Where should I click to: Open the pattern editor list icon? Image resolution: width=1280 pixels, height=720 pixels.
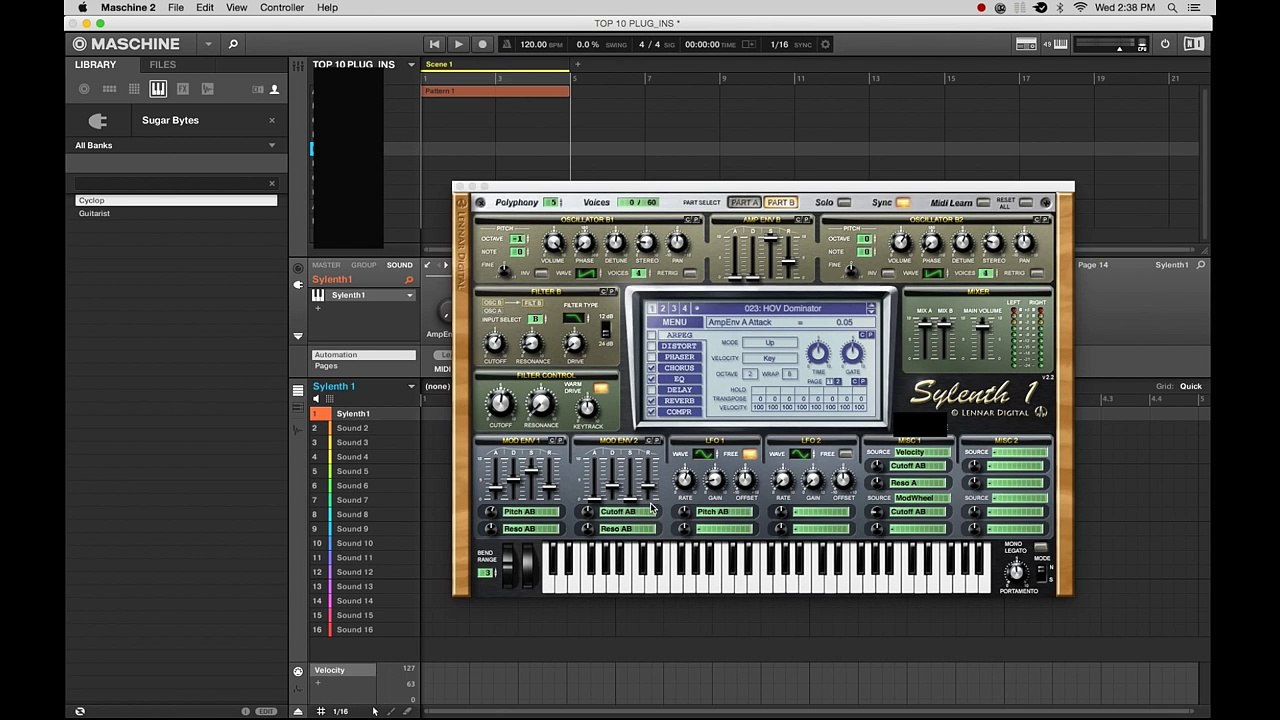pos(297,390)
